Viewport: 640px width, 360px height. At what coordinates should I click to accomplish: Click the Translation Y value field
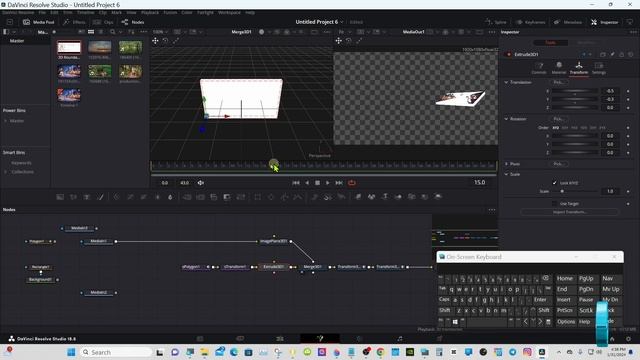[610, 99]
